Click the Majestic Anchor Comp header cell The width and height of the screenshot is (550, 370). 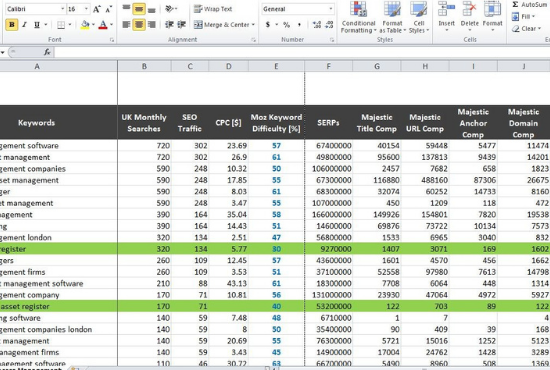tap(473, 123)
